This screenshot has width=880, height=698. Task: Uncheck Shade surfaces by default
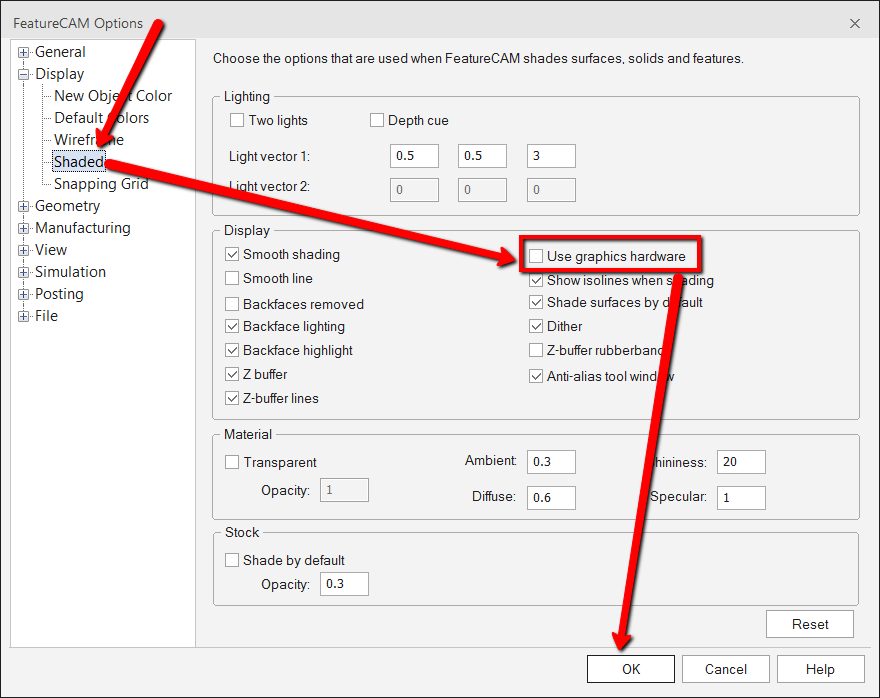coord(536,303)
